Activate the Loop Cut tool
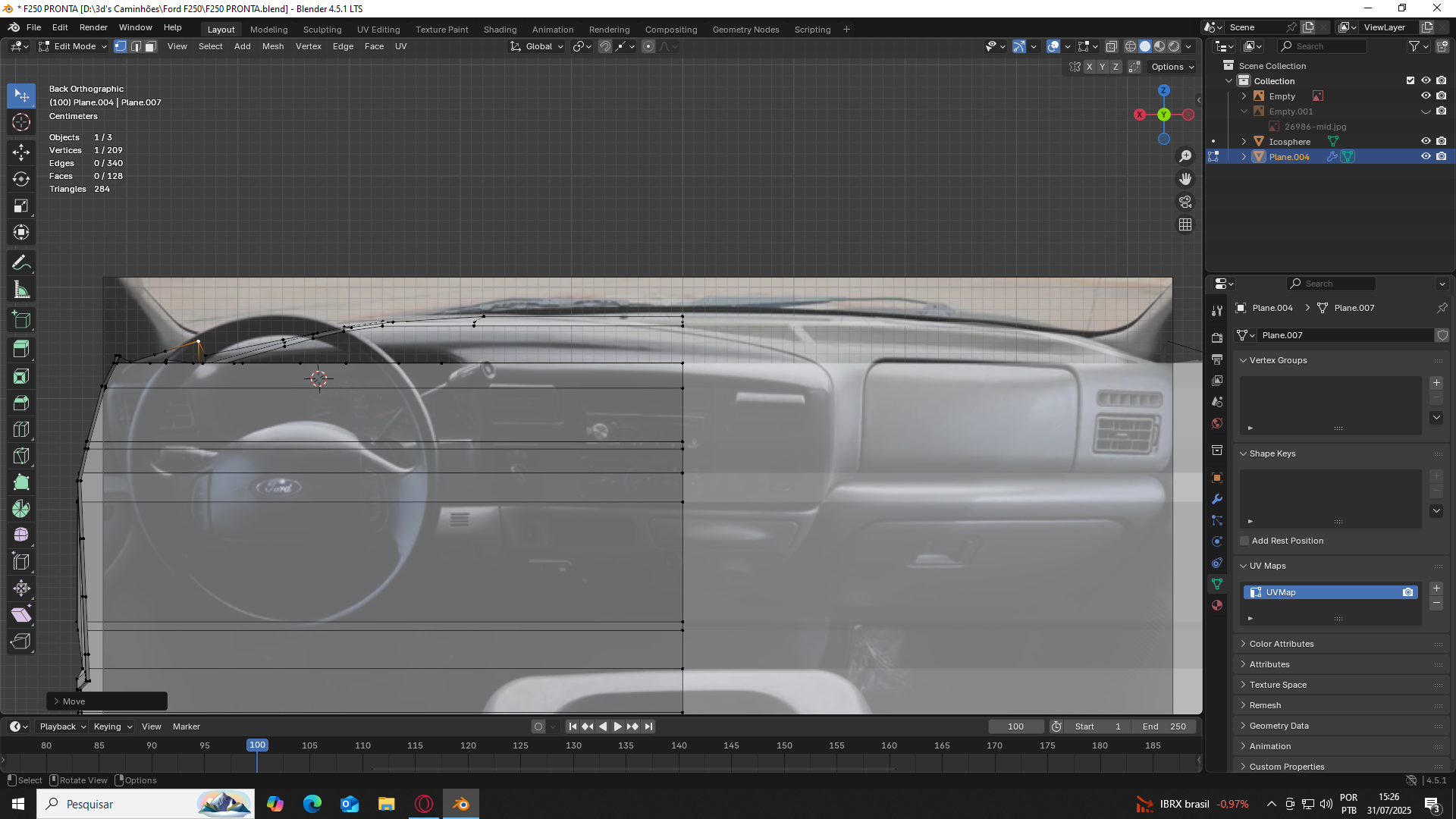The width and height of the screenshot is (1456, 819). (21, 429)
